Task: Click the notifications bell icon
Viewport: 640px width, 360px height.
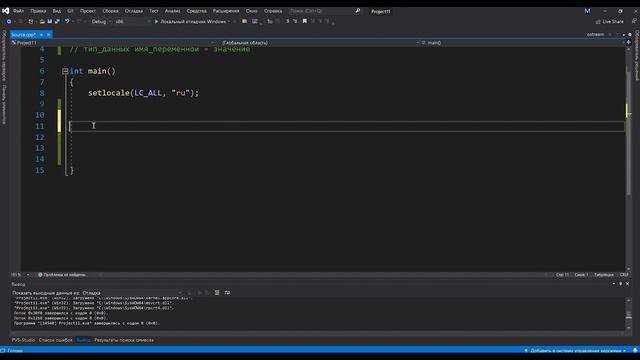Action: pyautogui.click(x=635, y=351)
